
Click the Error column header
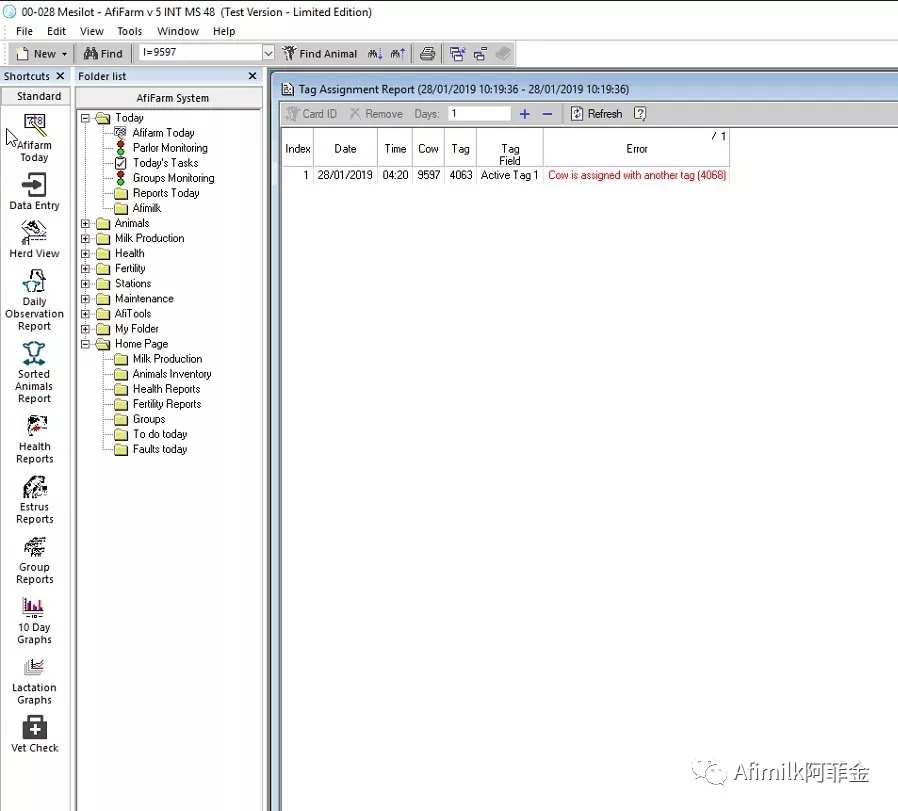coord(636,148)
